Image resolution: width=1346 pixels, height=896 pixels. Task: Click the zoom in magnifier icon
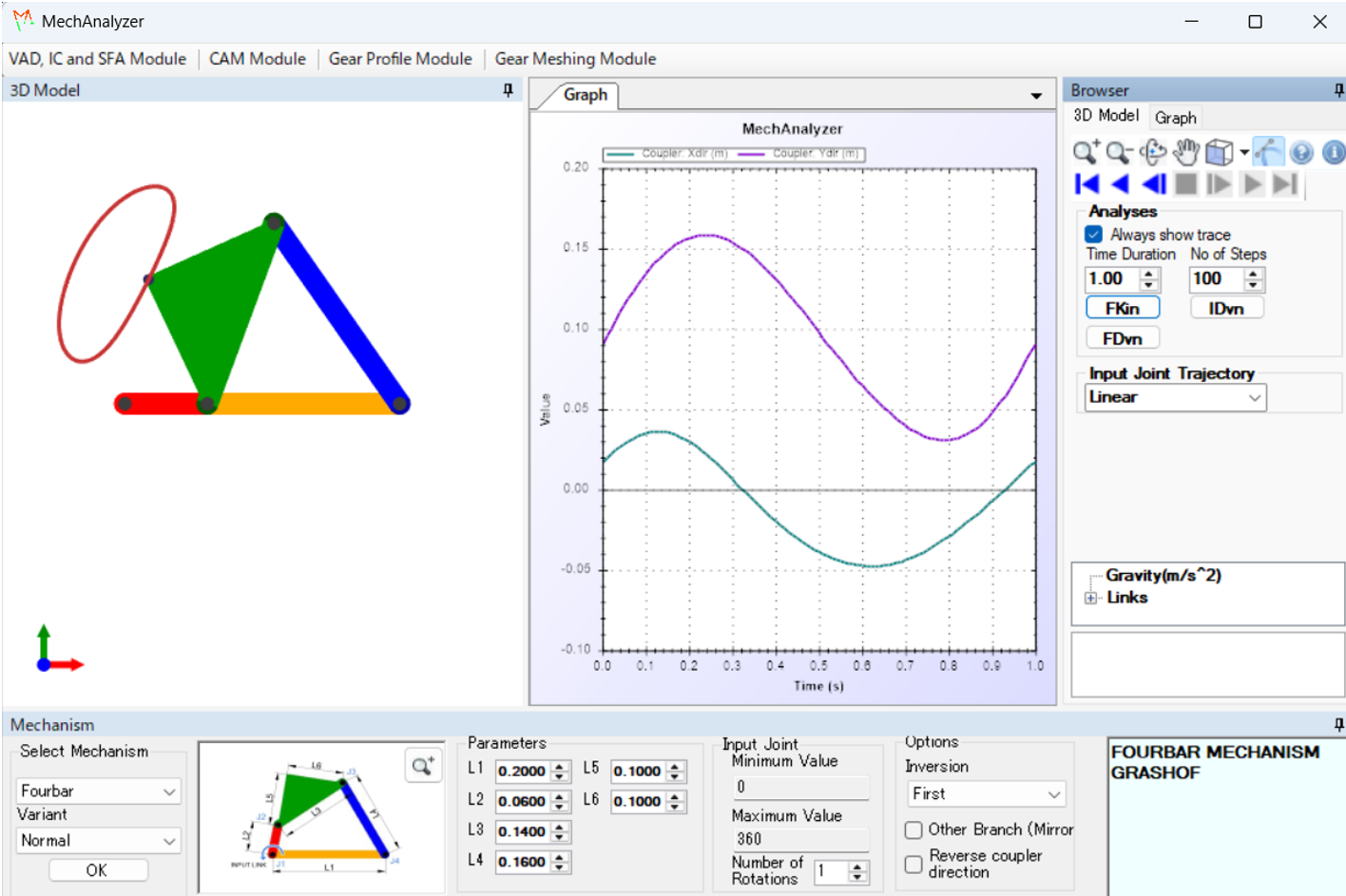pyautogui.click(x=1086, y=152)
